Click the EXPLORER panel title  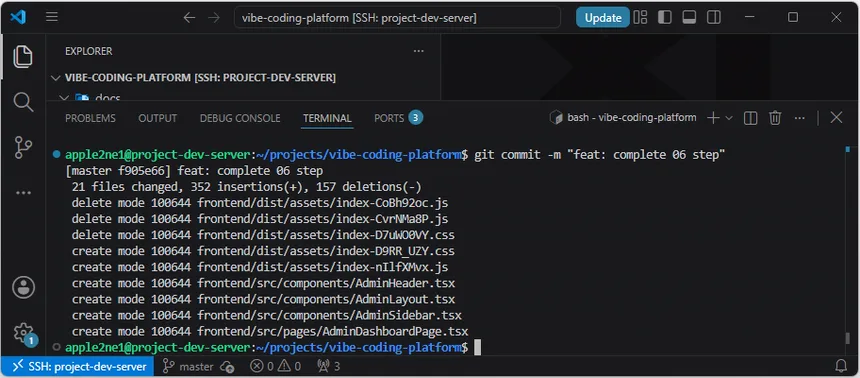point(88,51)
